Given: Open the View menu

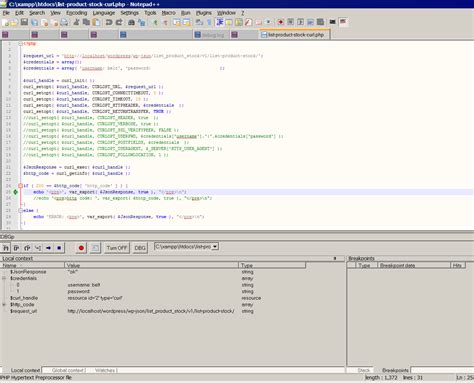Looking at the screenshot, I should (x=55, y=13).
